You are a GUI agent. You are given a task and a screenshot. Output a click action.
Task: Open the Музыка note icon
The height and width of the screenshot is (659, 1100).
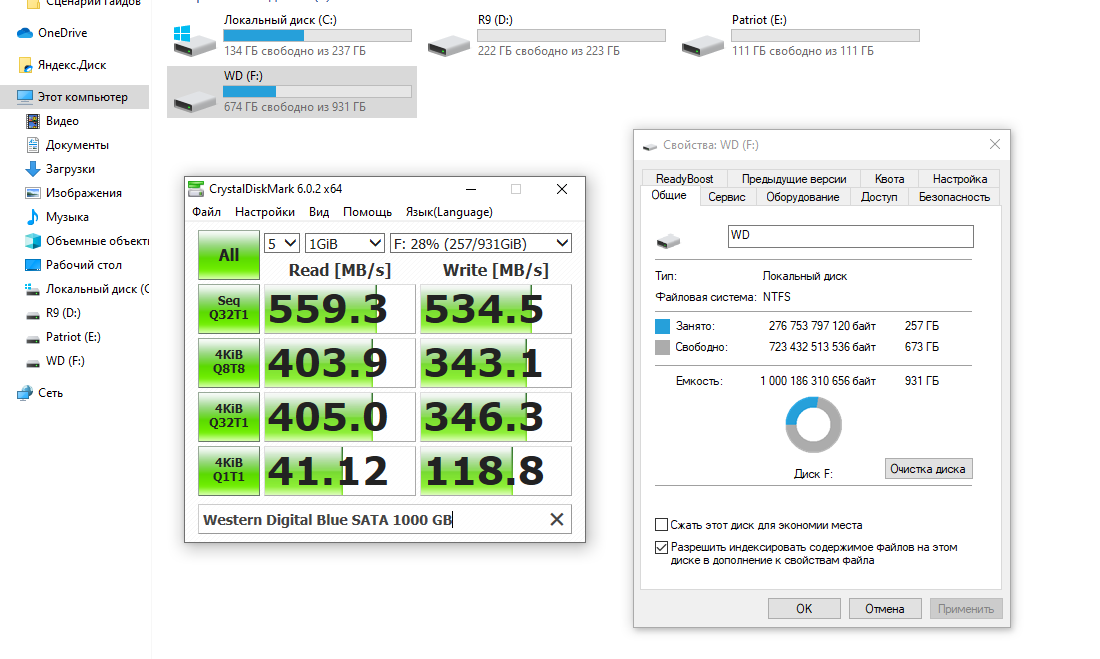pyautogui.click(x=32, y=216)
